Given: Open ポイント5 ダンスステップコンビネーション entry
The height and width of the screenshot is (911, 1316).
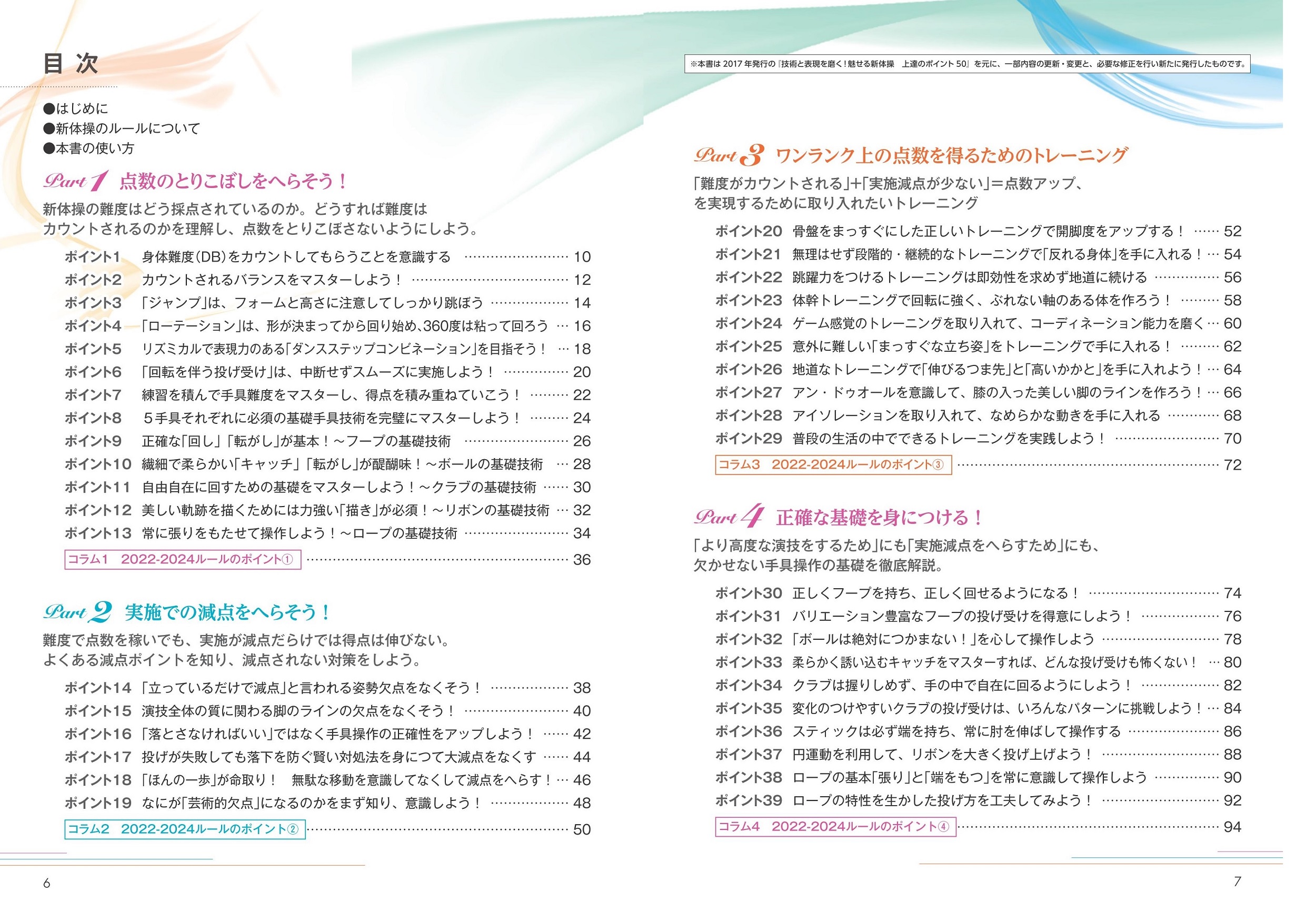Looking at the screenshot, I should click(x=327, y=349).
